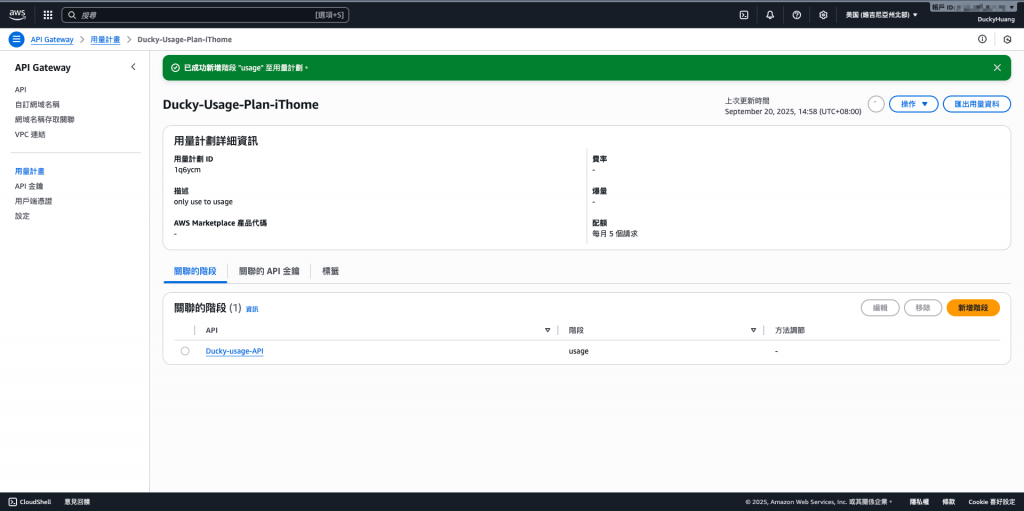The image size is (1024, 511).
Task: Switch to the 關聯的階段 tab
Action: 195,271
